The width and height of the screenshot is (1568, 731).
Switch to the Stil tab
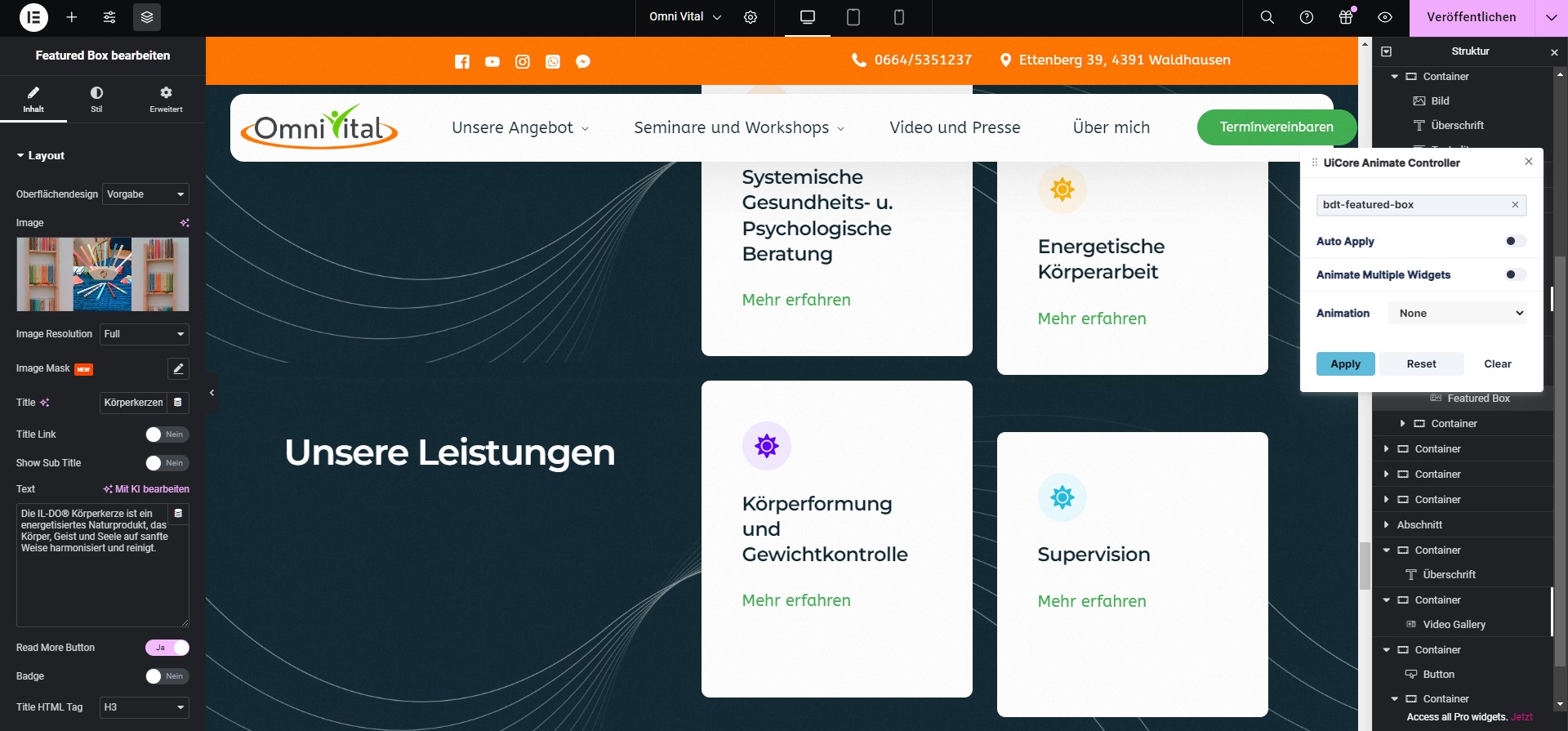point(96,99)
